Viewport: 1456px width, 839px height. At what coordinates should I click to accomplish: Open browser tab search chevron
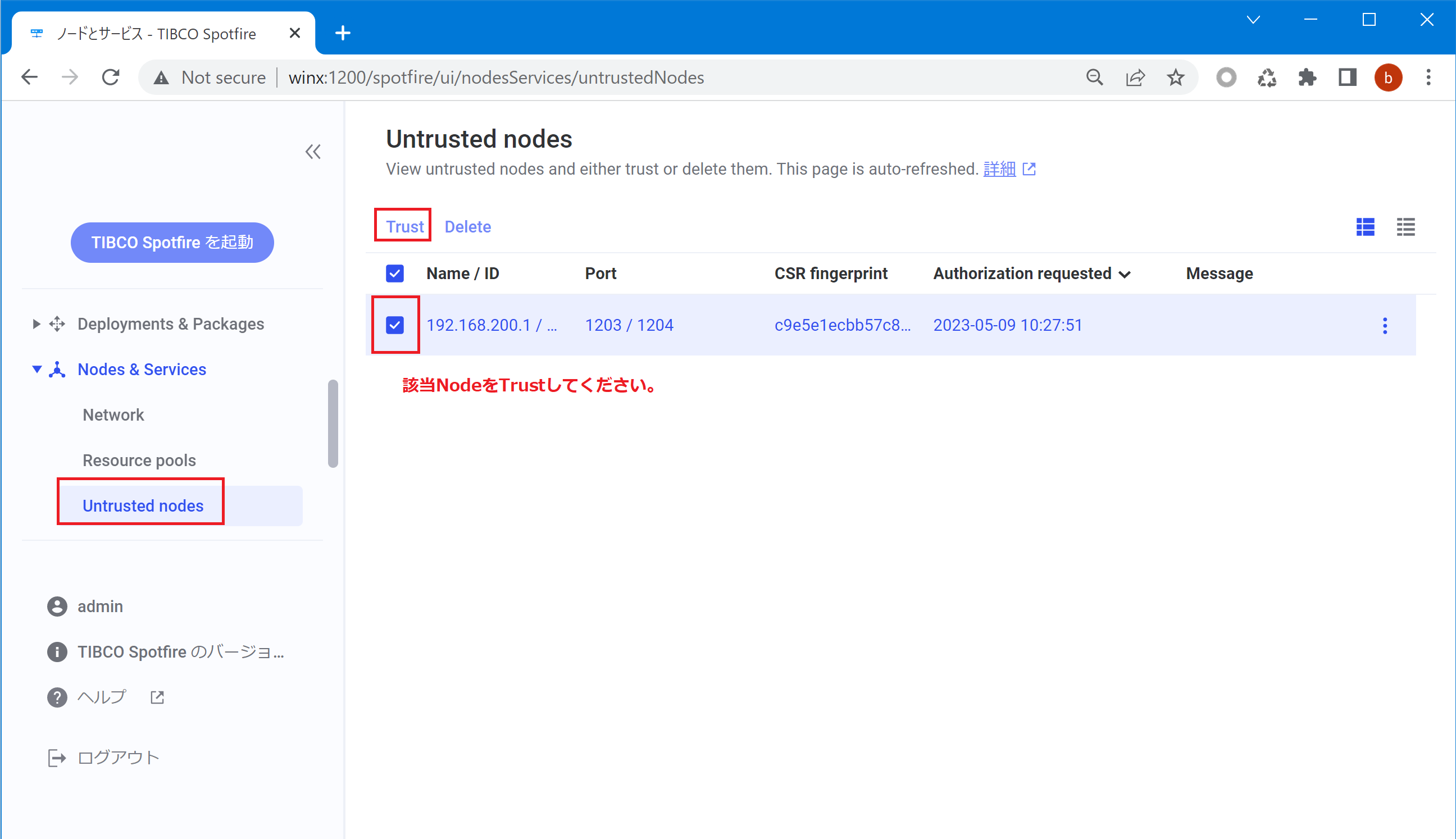point(1253,20)
